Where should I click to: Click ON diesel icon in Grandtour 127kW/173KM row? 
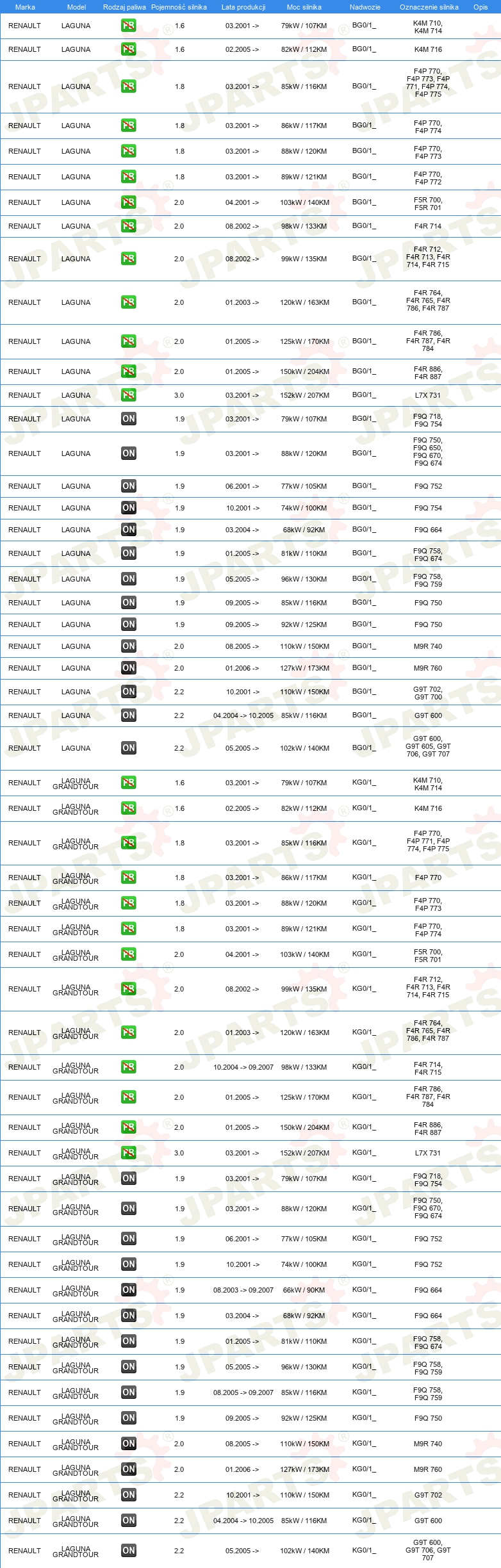(x=128, y=1469)
